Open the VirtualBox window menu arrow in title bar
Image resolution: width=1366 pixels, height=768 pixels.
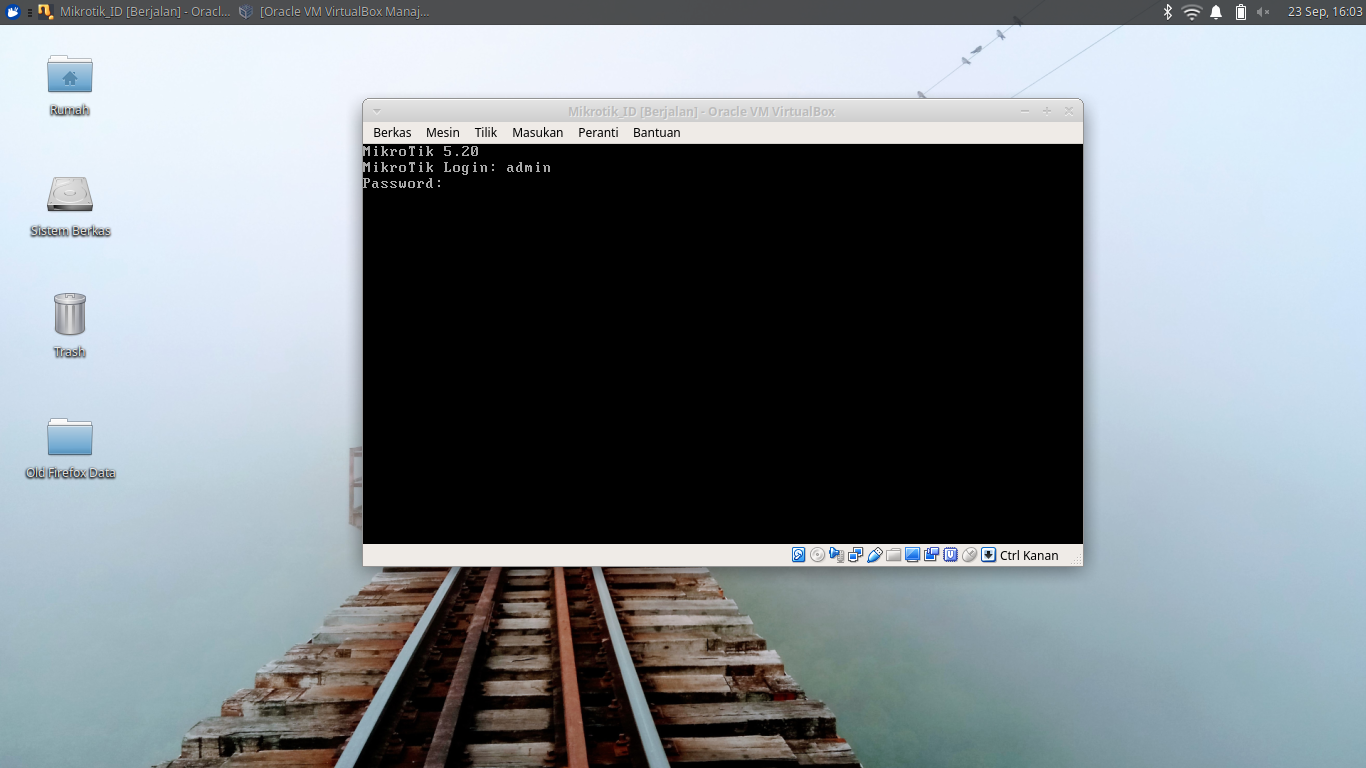pyautogui.click(x=377, y=111)
